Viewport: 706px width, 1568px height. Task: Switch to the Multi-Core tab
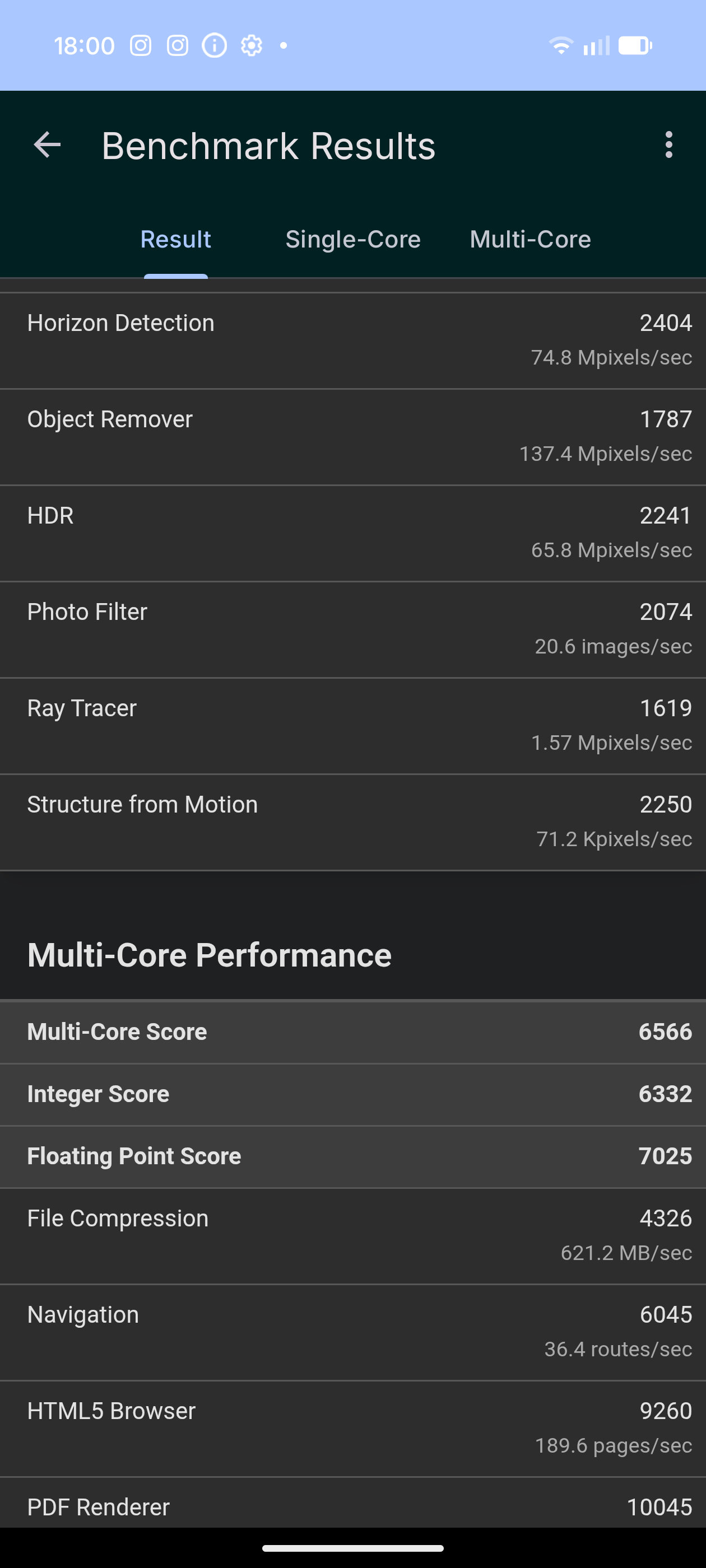point(530,239)
